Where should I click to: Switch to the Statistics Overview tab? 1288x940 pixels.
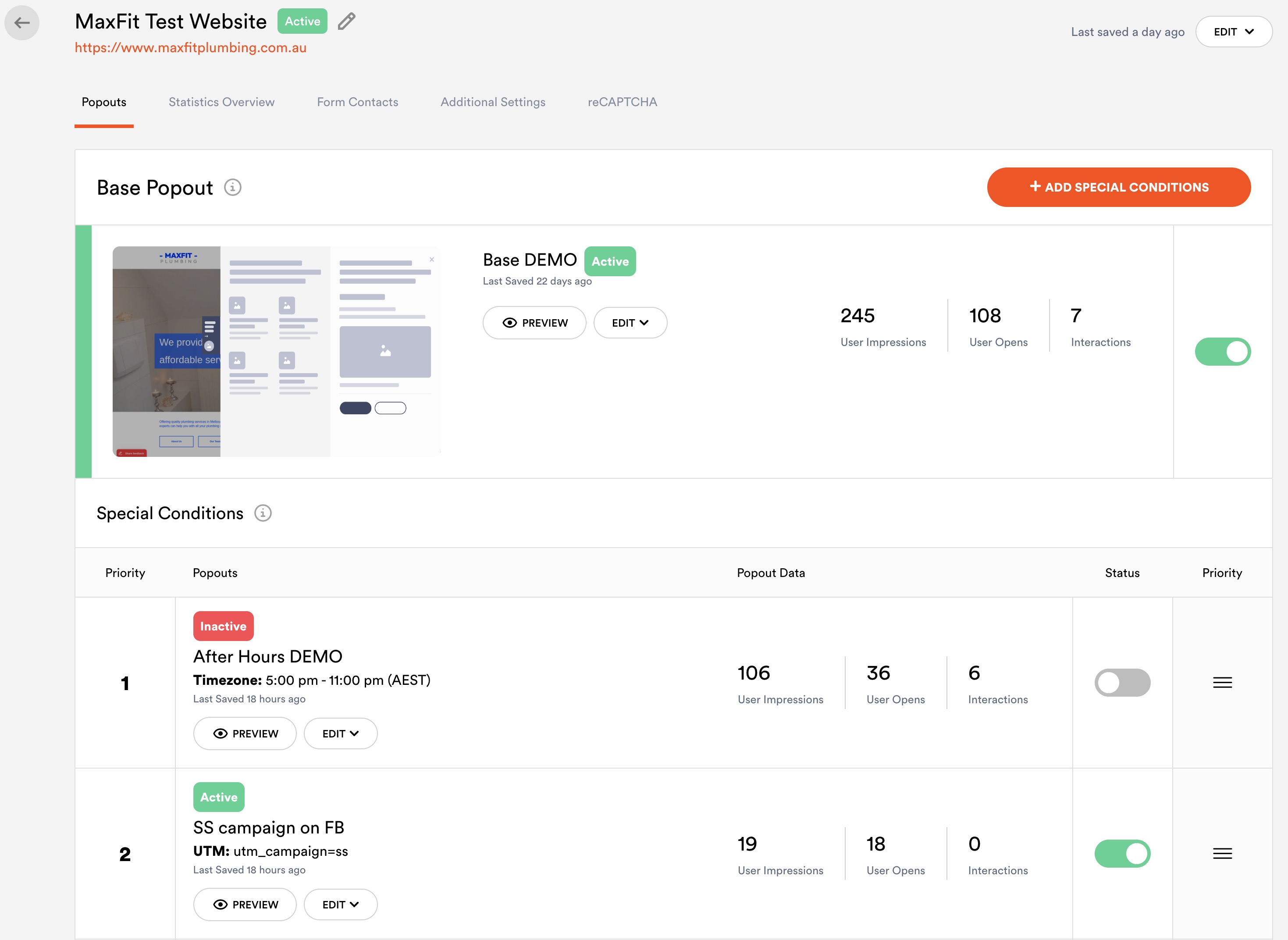pyautogui.click(x=221, y=102)
